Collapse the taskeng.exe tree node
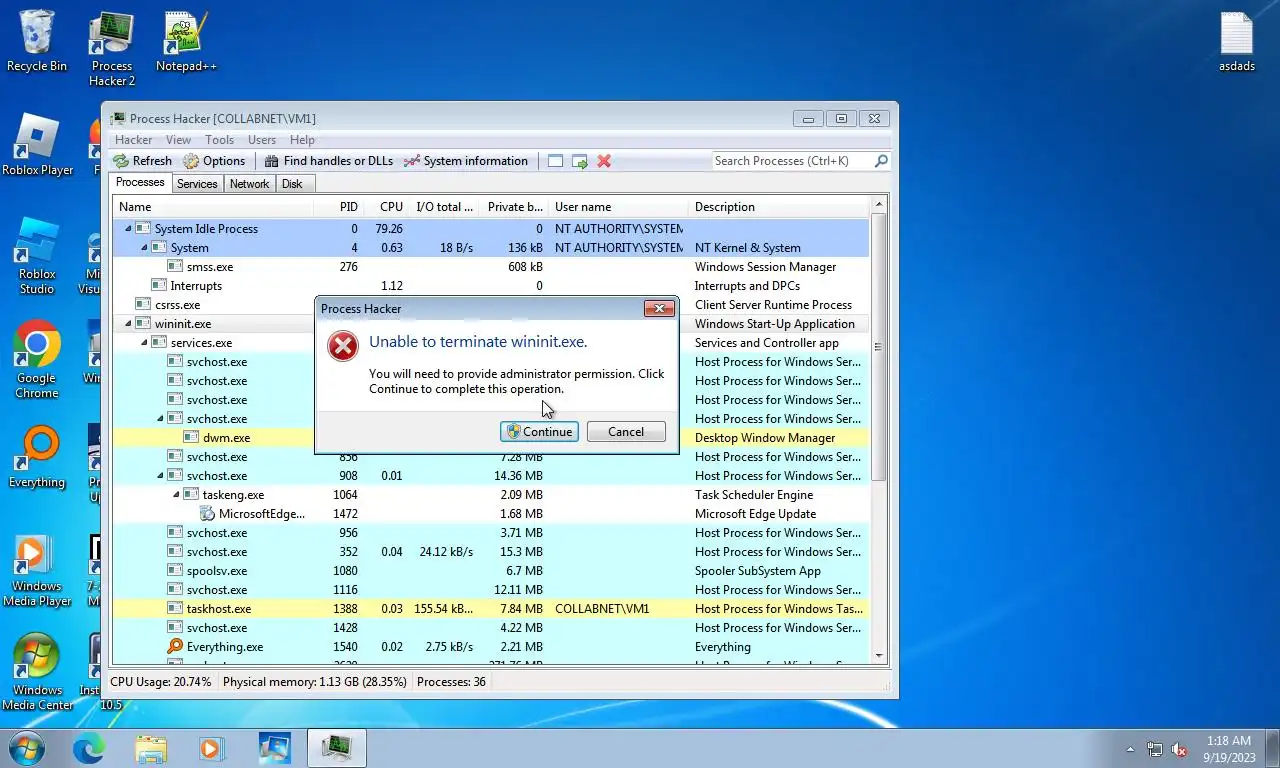The height and width of the screenshot is (768, 1280). point(176,495)
